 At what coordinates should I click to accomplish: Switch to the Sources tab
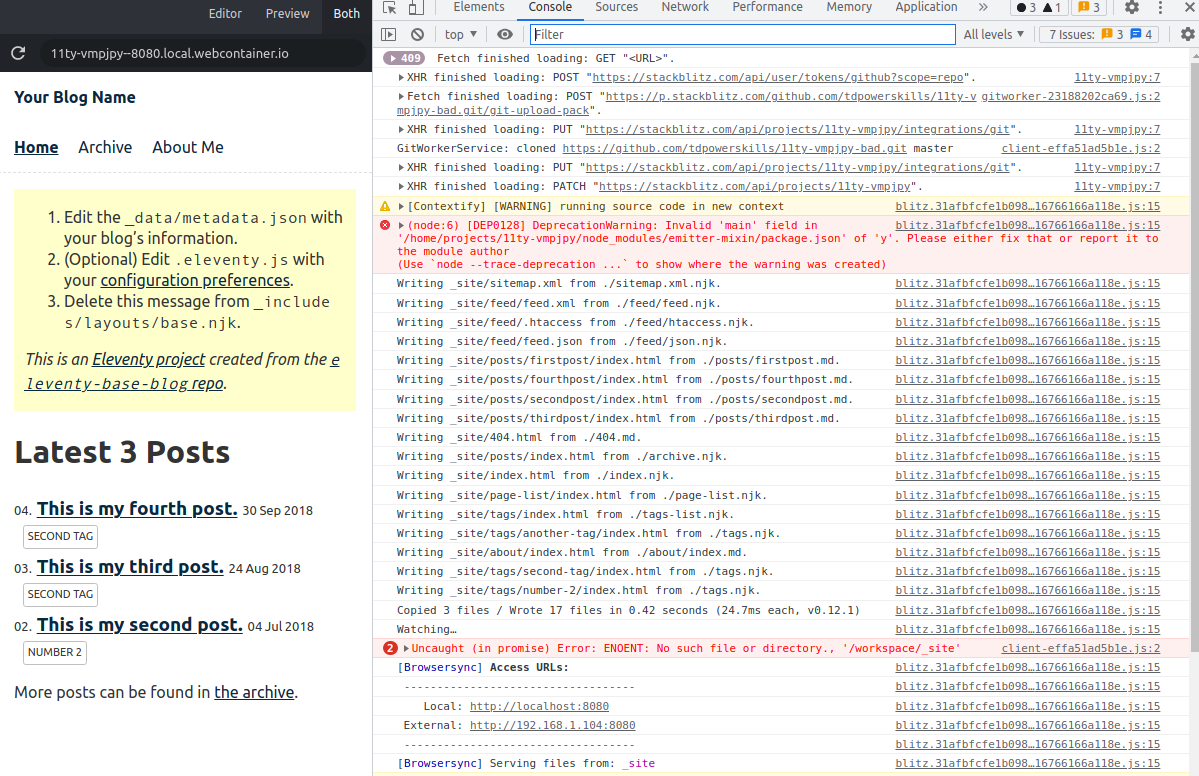616,7
